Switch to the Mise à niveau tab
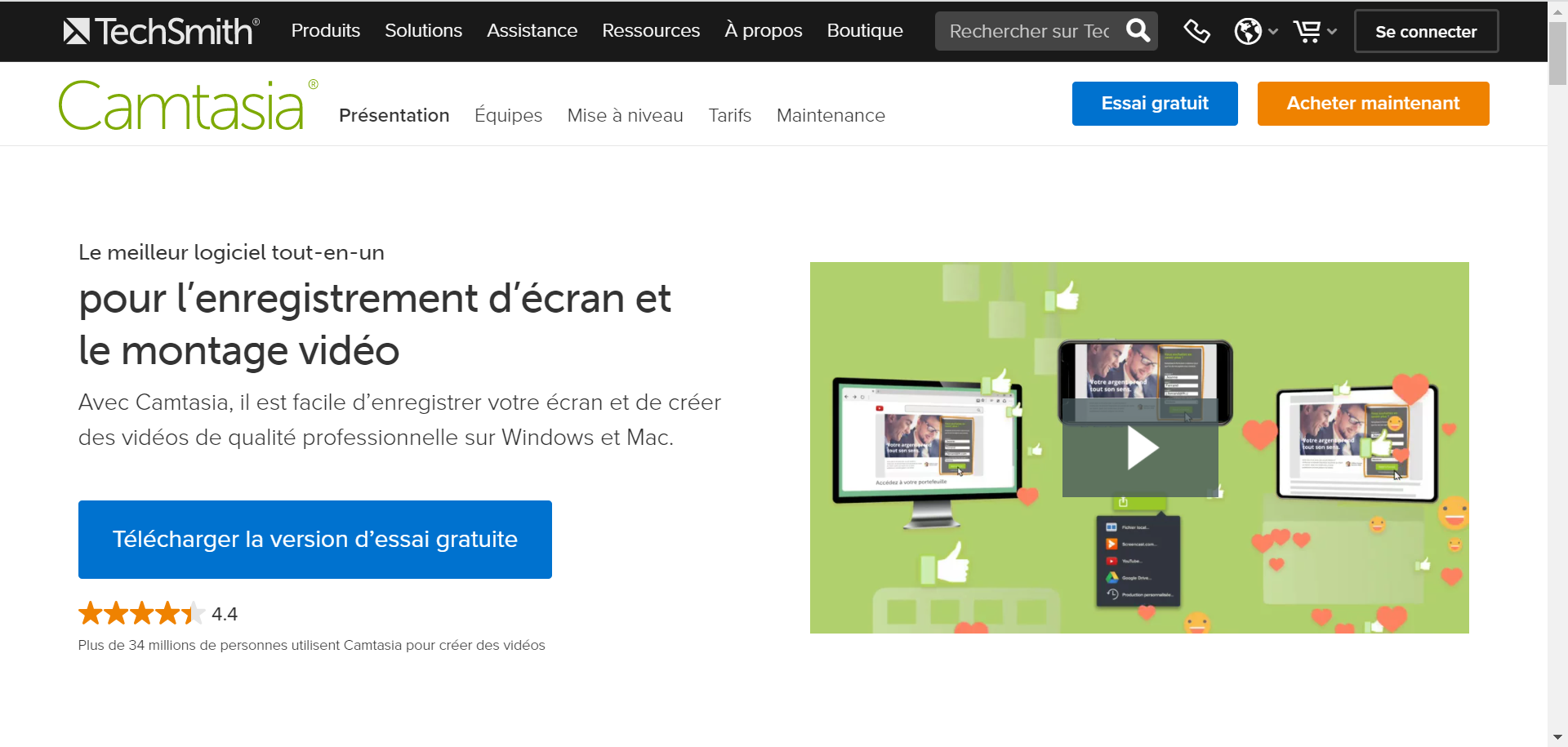 pyautogui.click(x=625, y=115)
